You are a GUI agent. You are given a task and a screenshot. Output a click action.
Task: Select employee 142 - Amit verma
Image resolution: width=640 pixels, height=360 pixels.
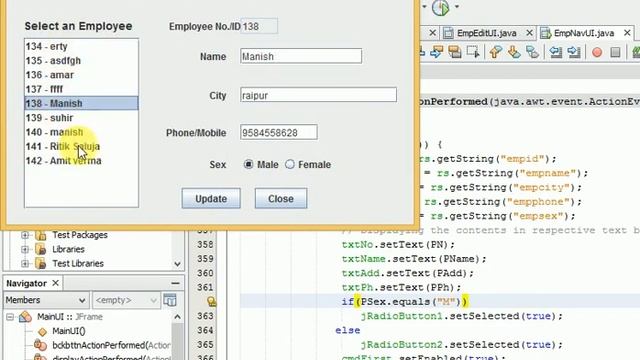[x=81, y=161]
